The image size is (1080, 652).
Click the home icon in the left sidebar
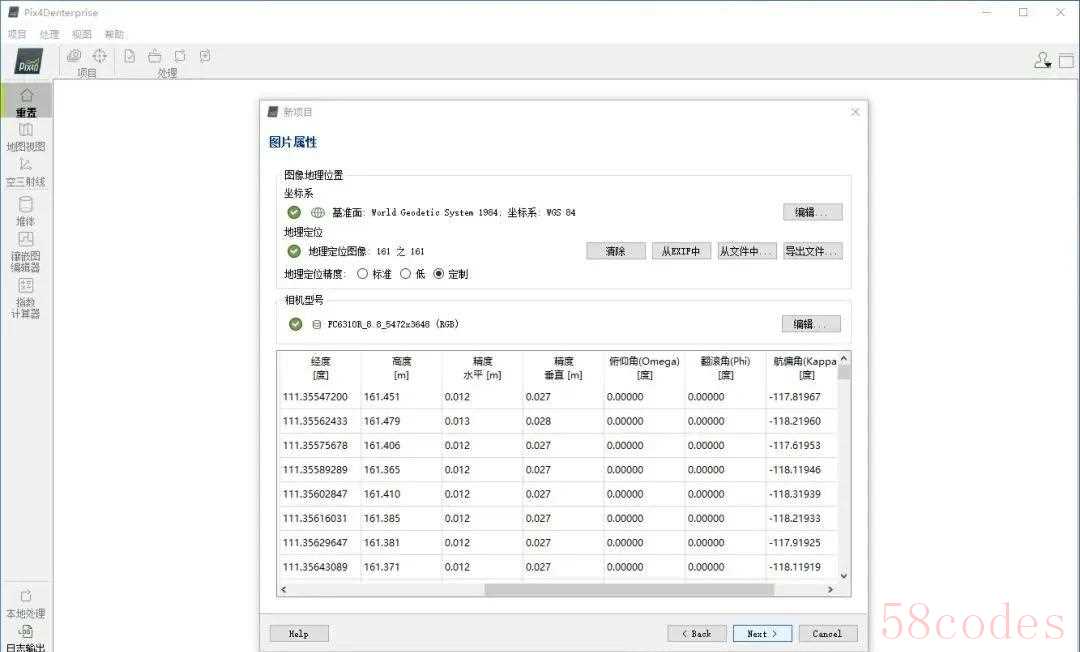[x=26, y=101]
